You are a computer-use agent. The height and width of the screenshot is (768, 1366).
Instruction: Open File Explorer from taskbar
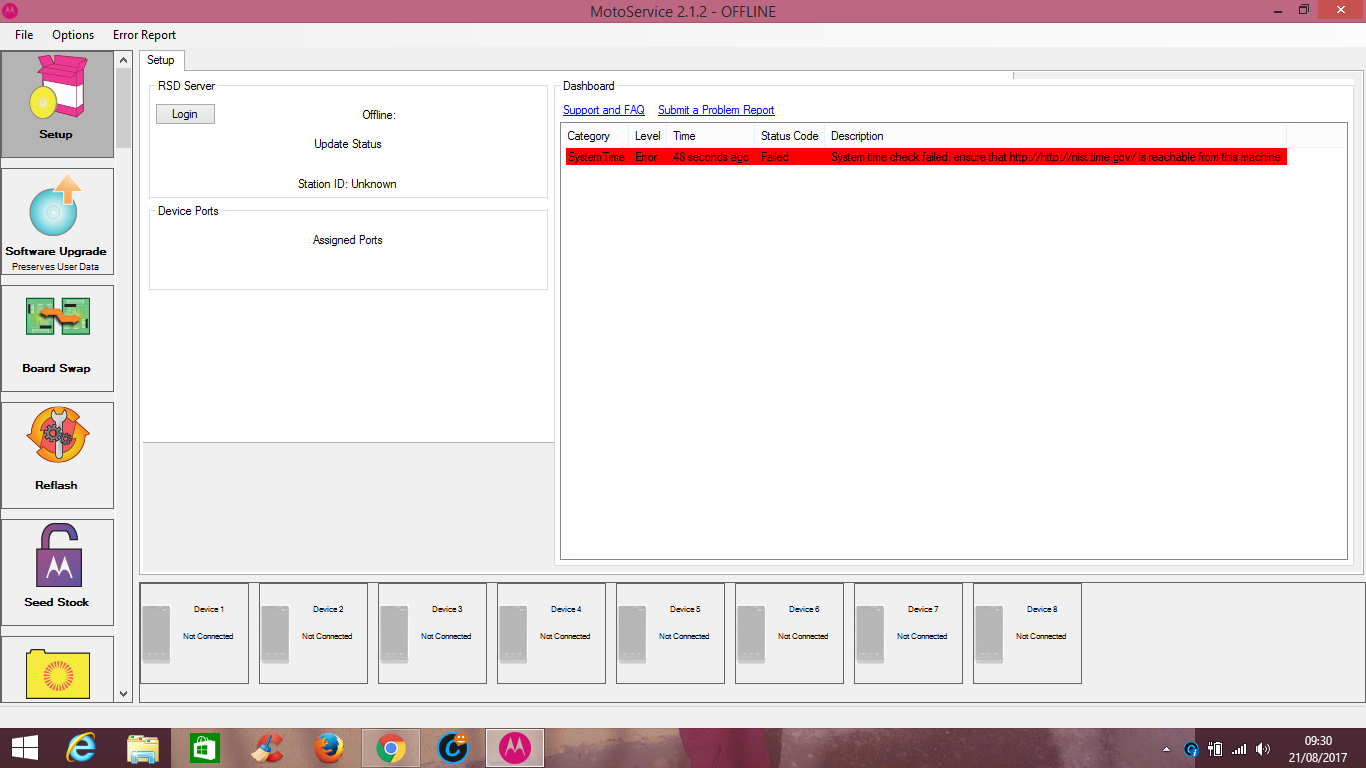click(x=143, y=748)
